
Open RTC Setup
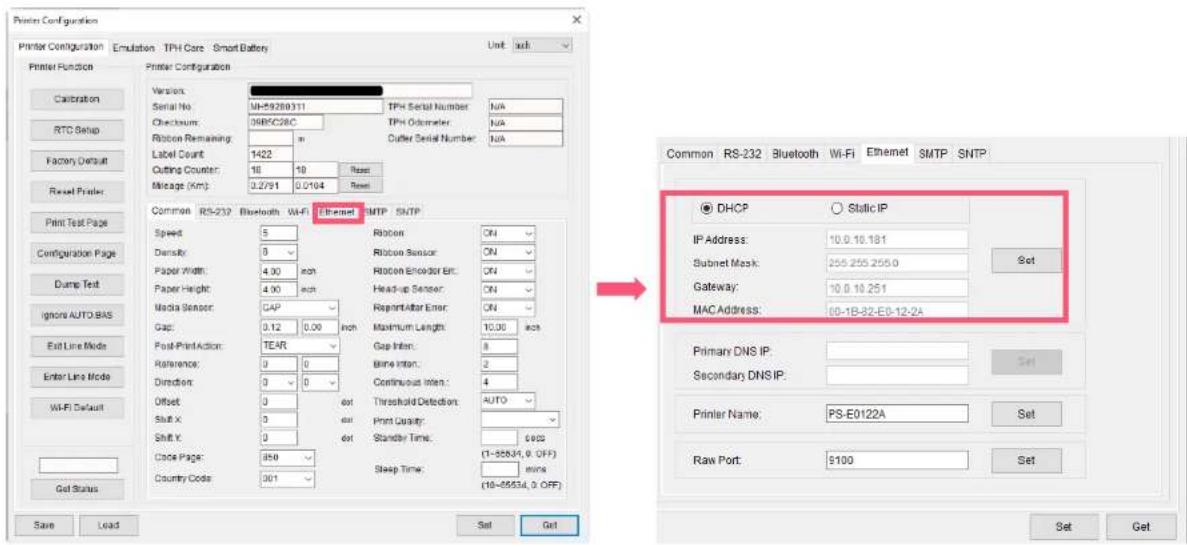coord(76,130)
